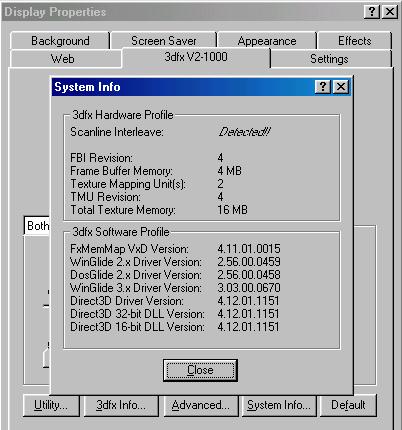The image size is (402, 430).
Task: Switch to the Background tab
Action: tap(60, 41)
